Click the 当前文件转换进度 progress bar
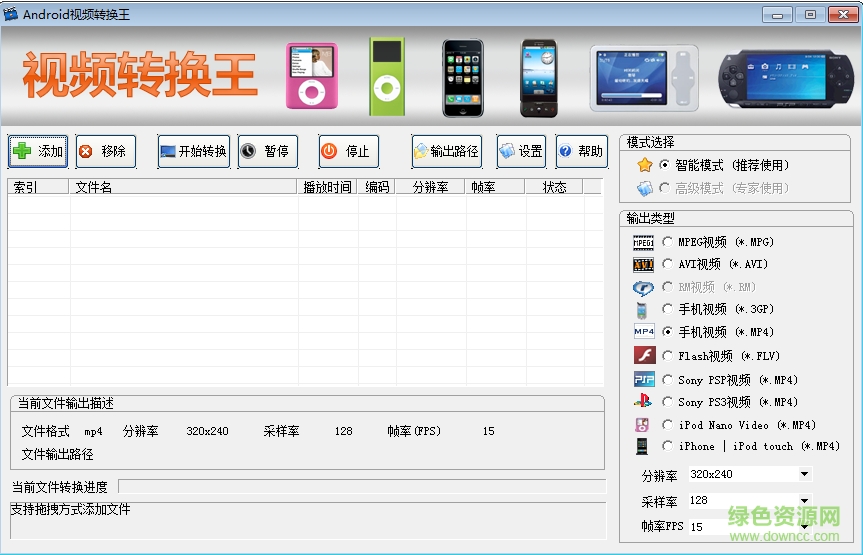863x555 pixels. (x=362, y=487)
